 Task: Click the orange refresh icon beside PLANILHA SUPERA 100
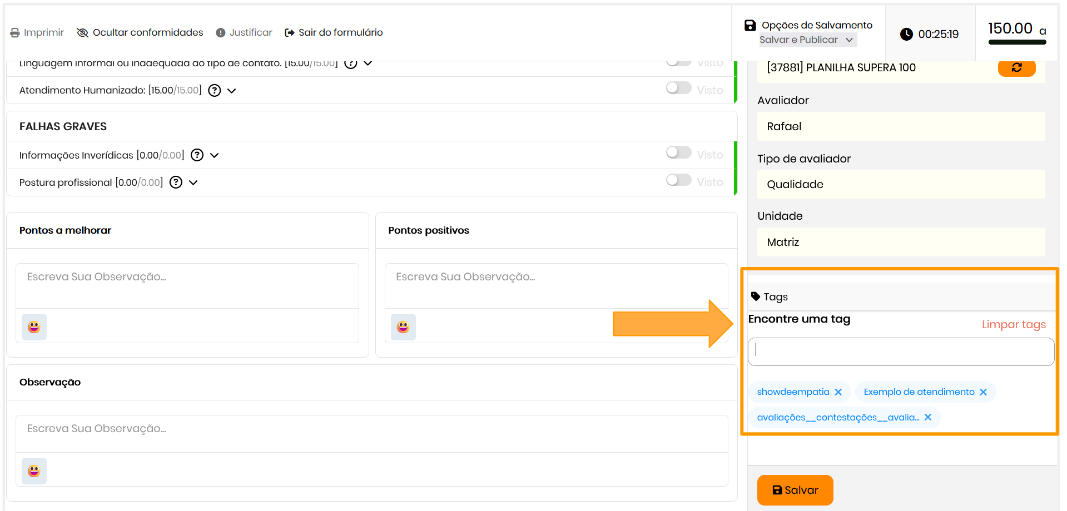click(x=1016, y=67)
